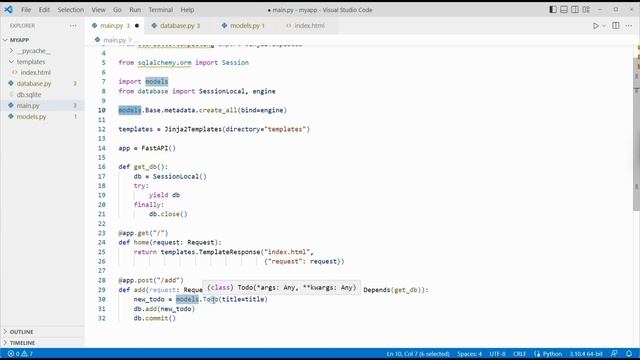Change end of line CRLF
The height and width of the screenshot is (360, 640).
point(519,354)
